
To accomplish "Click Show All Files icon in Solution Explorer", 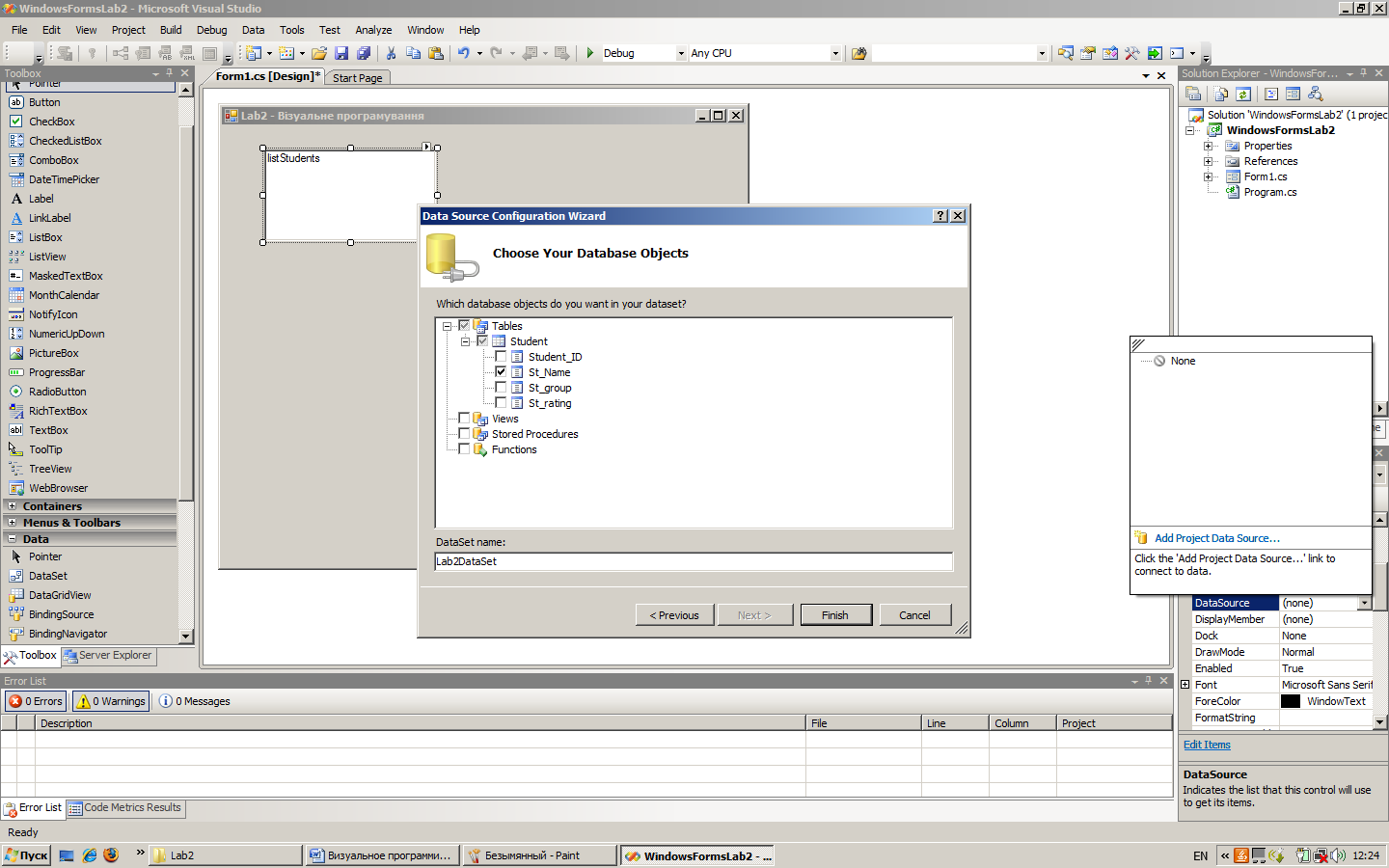I will tap(1221, 94).
